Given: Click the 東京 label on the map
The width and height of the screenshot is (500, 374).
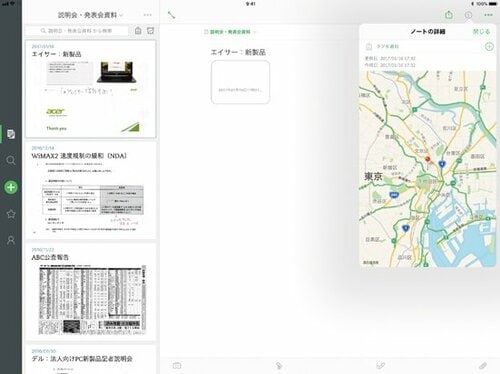Looking at the screenshot, I should (x=373, y=176).
